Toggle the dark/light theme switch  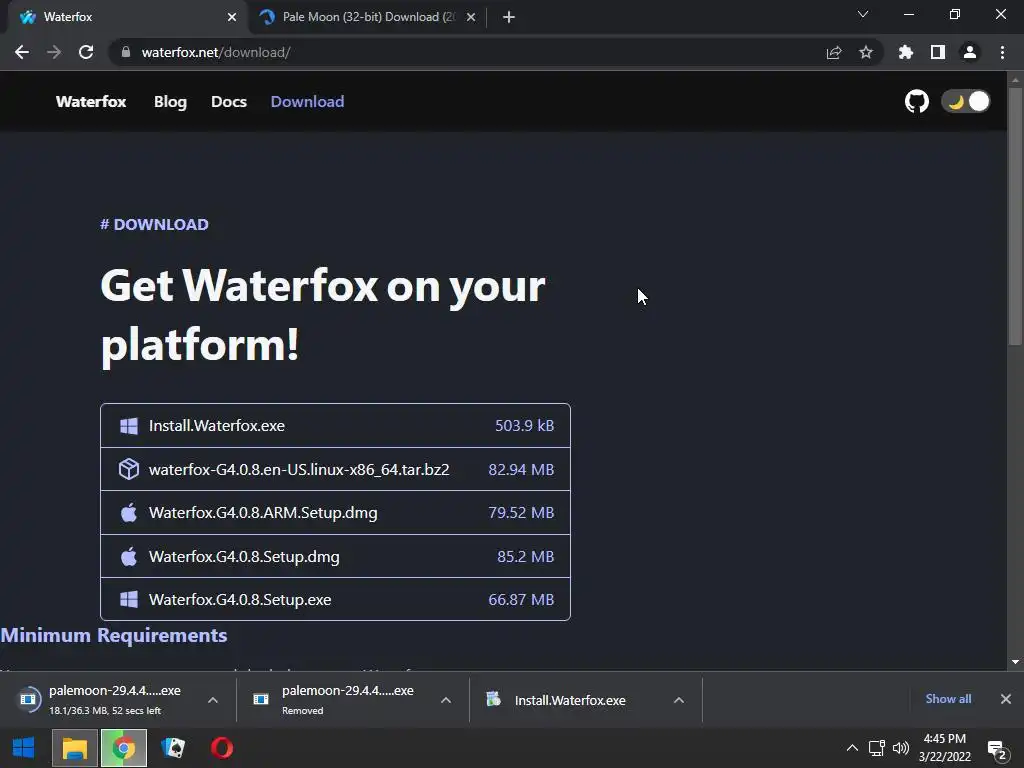[966, 101]
